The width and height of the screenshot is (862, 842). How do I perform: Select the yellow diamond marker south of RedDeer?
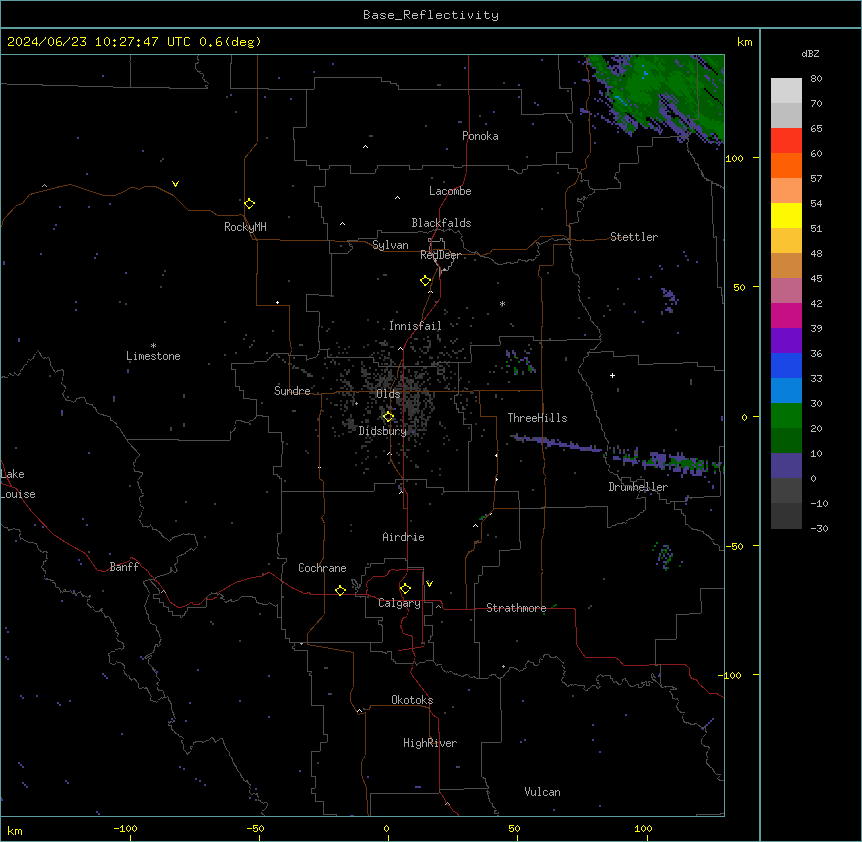click(425, 280)
